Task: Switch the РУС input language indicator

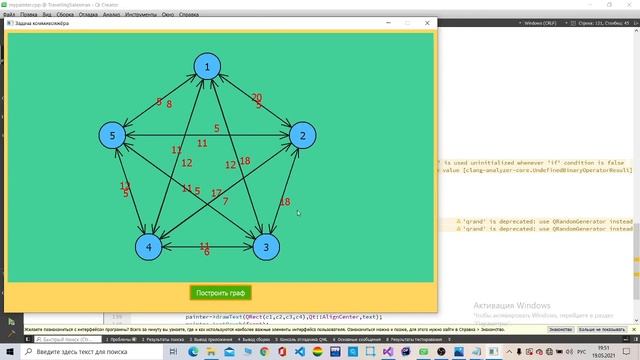Action: coord(582,351)
